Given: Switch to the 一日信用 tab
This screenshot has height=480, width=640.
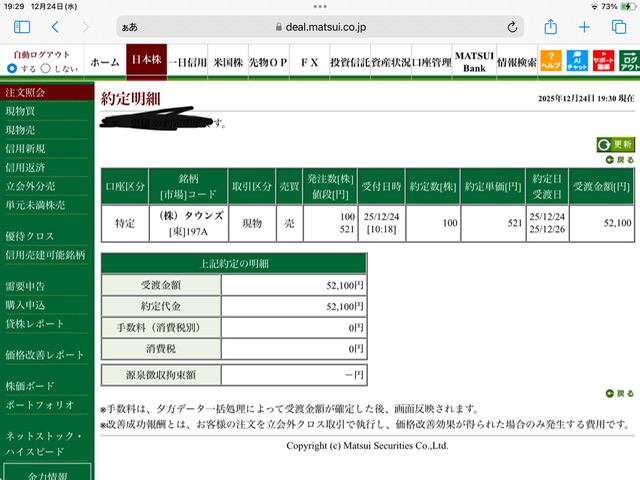Looking at the screenshot, I should (187, 62).
